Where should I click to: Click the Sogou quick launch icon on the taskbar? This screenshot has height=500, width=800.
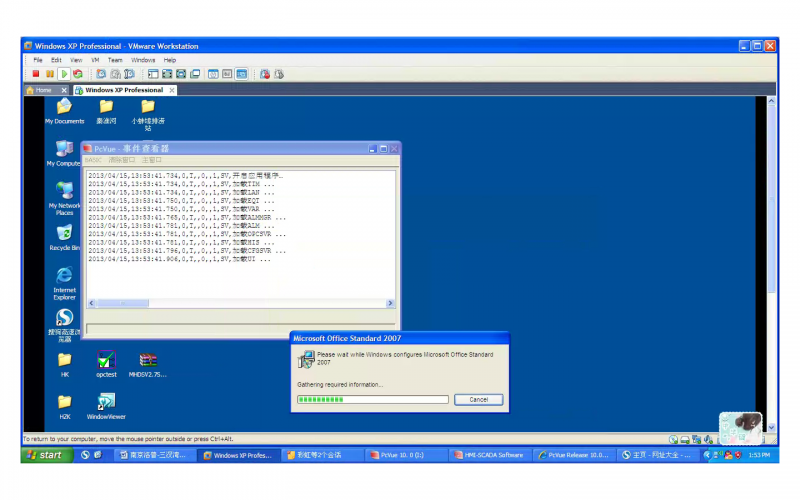point(85,455)
